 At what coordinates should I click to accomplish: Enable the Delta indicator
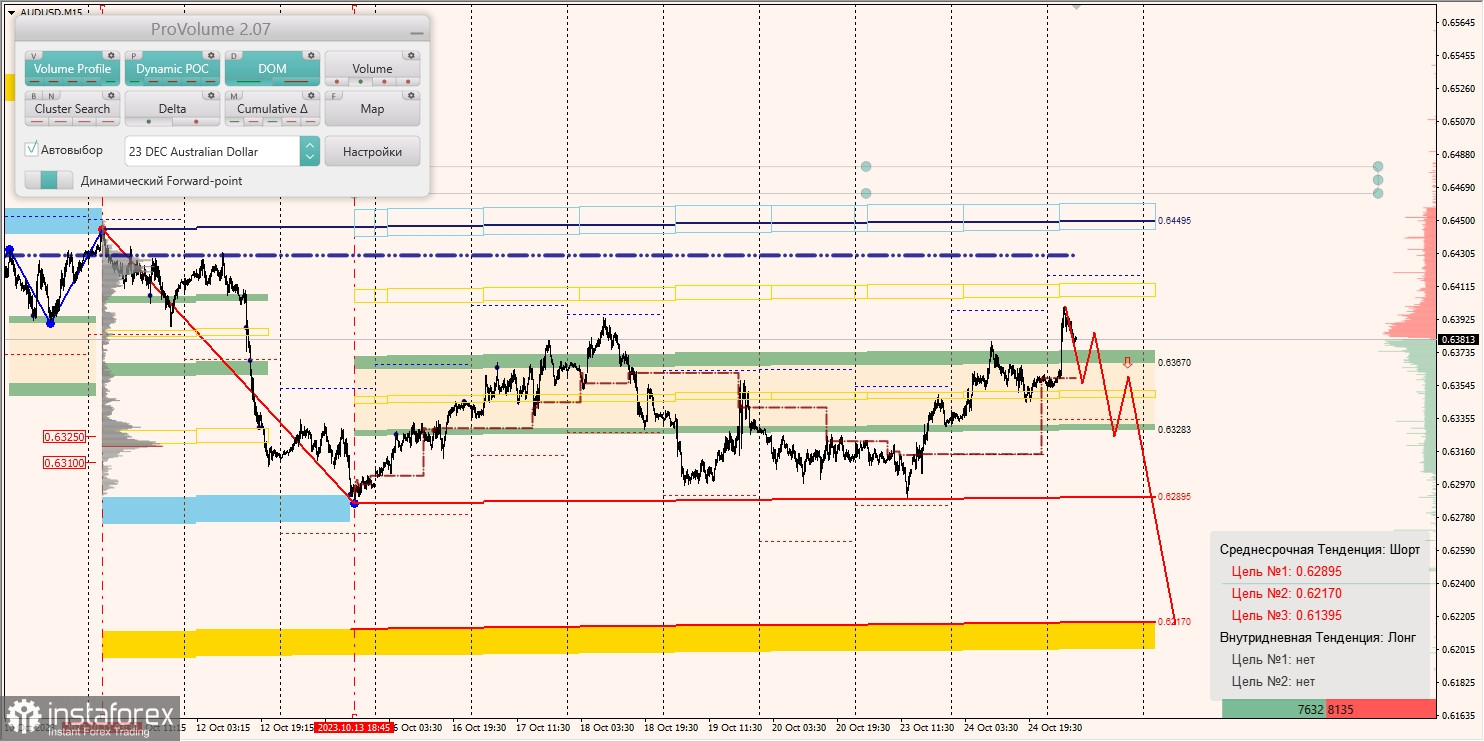[x=172, y=108]
